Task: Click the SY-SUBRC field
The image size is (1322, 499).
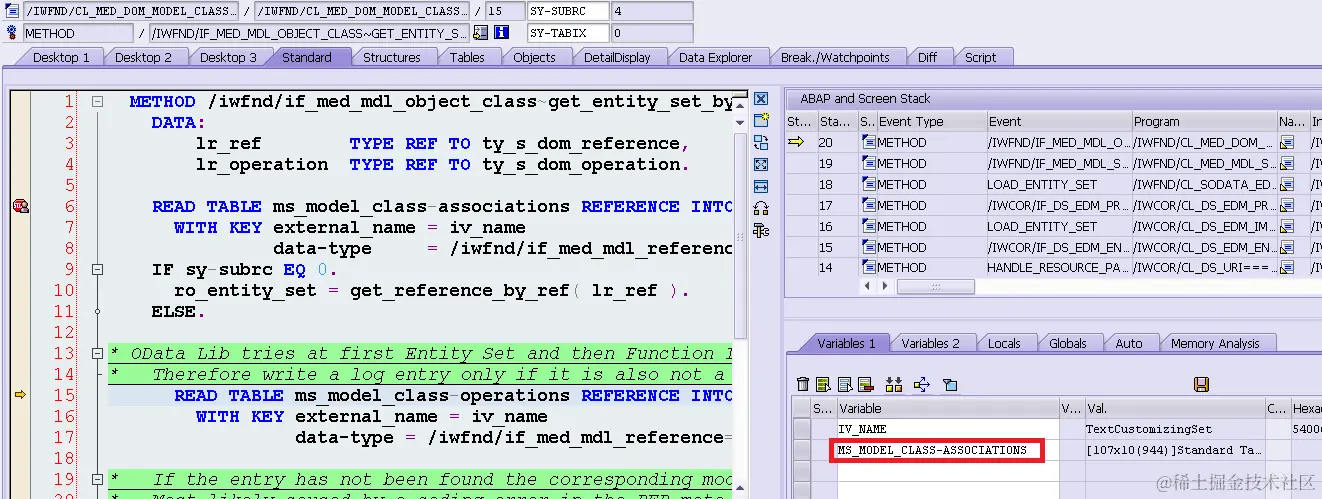Action: (x=567, y=11)
